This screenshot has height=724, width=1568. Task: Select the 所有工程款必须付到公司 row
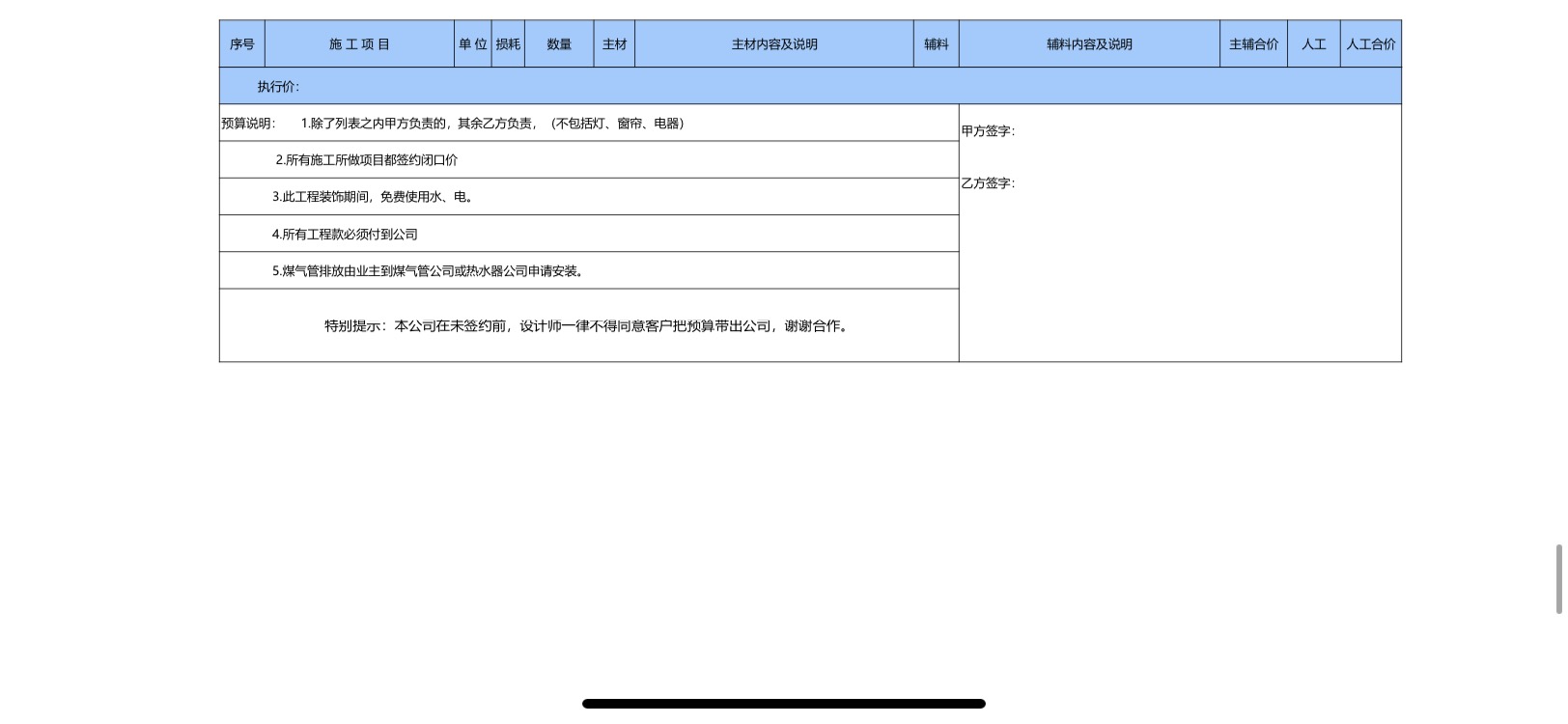coord(345,235)
